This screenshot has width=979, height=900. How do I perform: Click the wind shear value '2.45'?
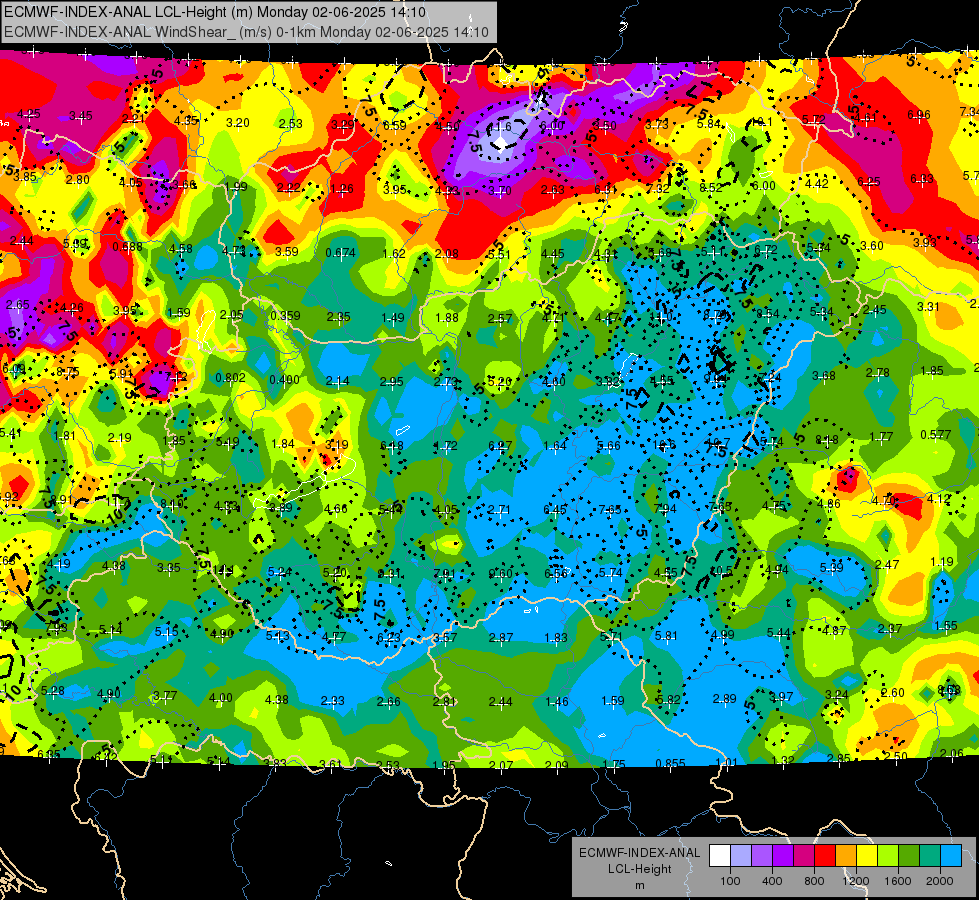pos(875,310)
